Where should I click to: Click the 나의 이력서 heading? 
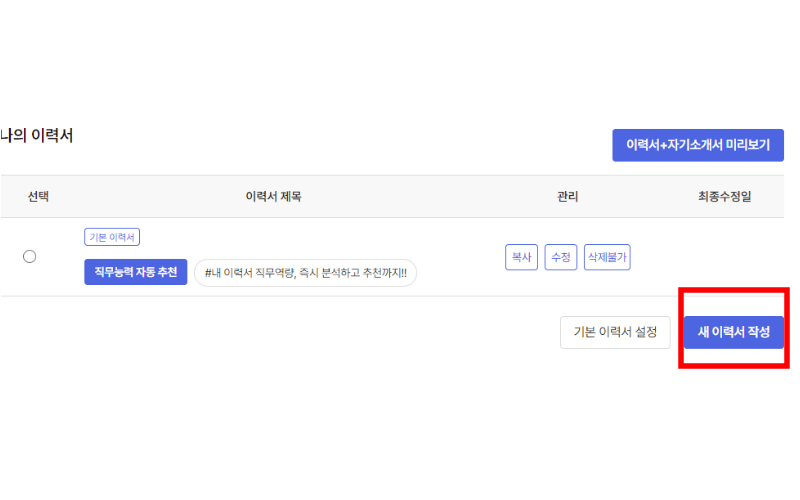[37, 136]
